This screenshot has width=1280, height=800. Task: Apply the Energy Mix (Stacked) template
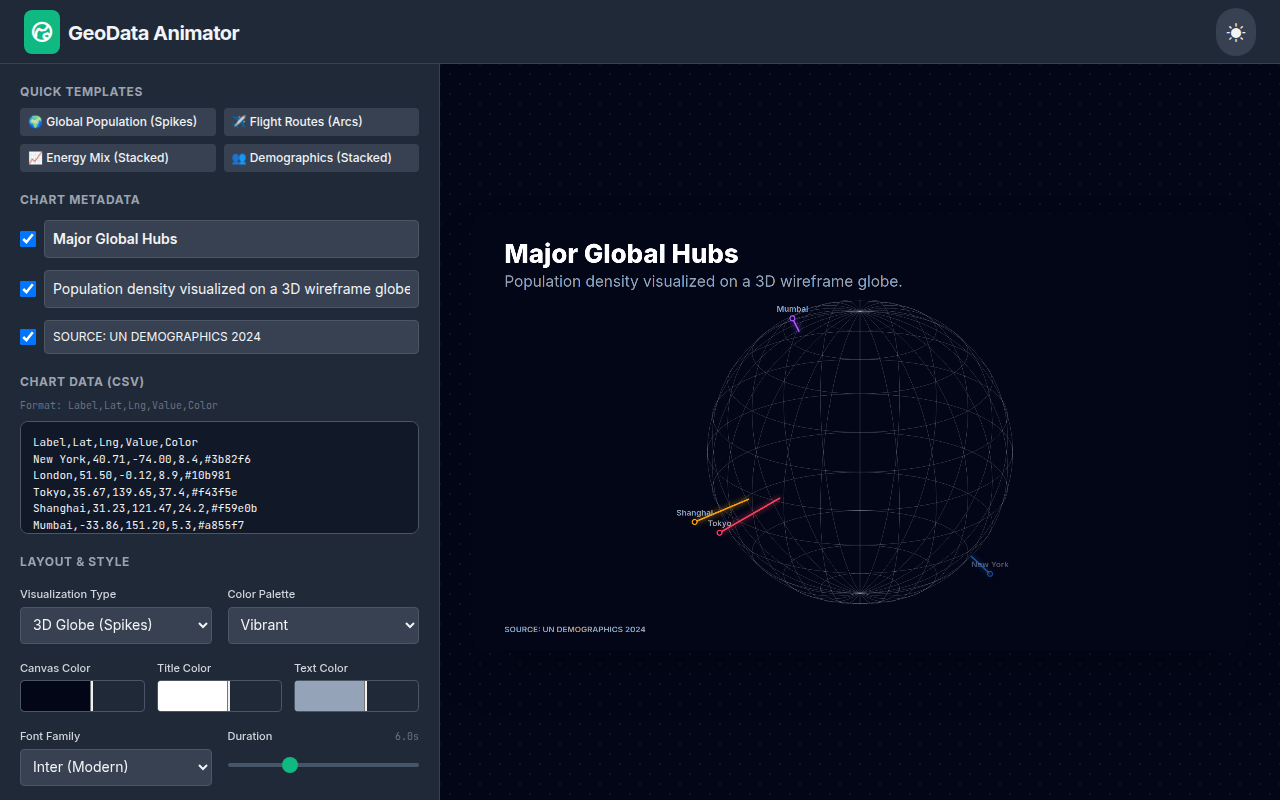117,157
